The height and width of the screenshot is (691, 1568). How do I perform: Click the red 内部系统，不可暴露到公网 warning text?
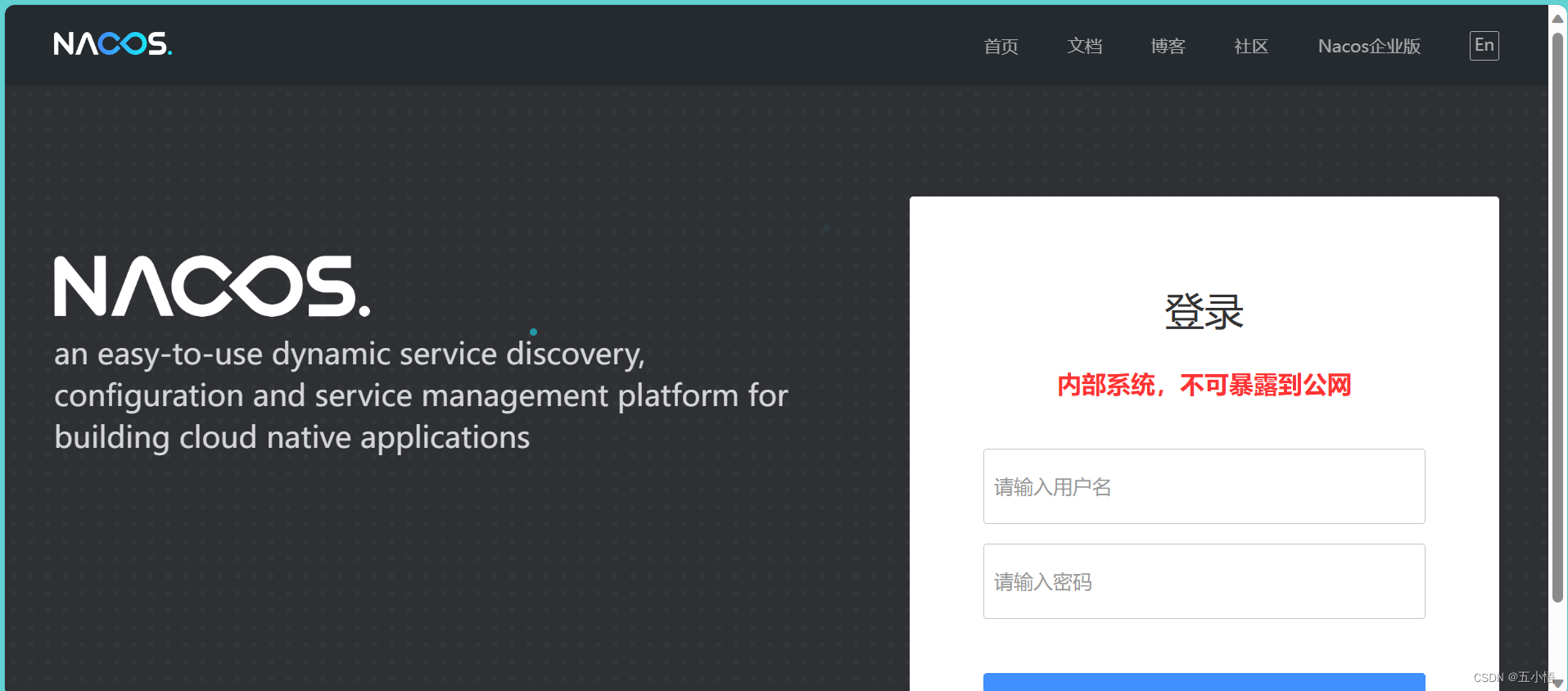click(x=1204, y=385)
